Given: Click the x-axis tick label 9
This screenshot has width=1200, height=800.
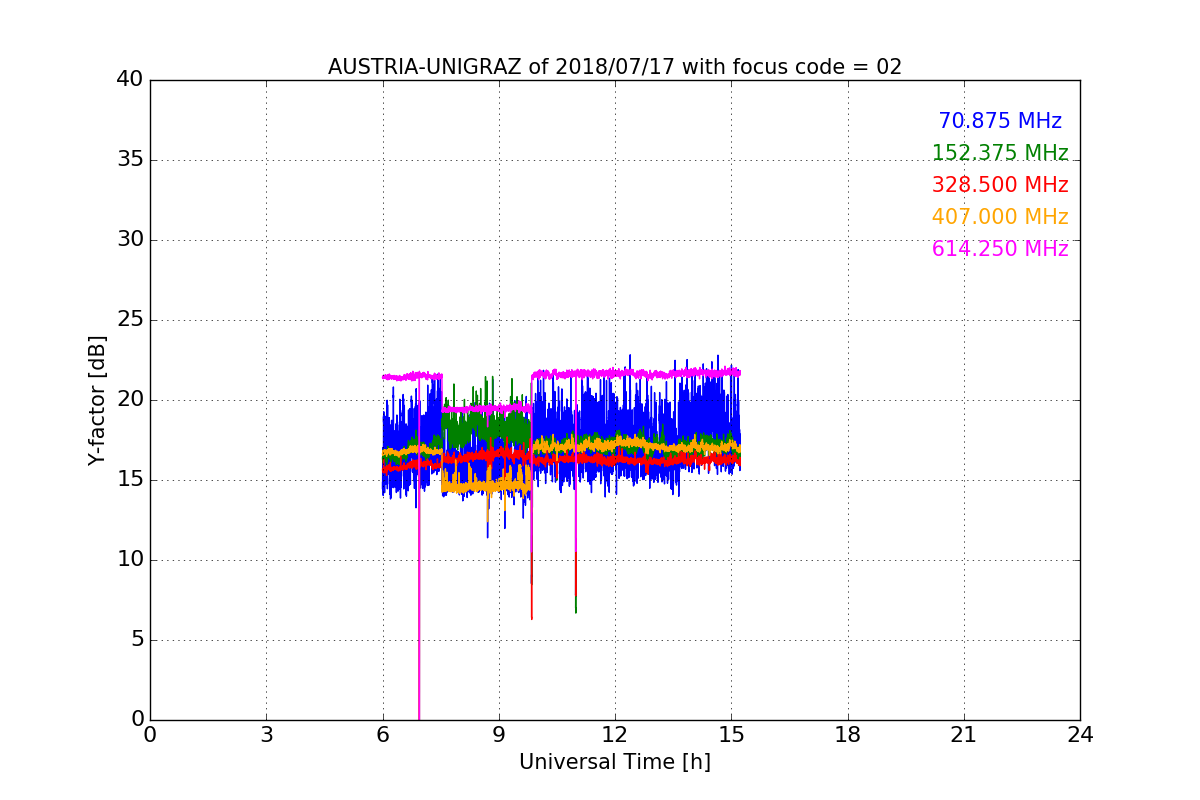Looking at the screenshot, I should tap(499, 735).
